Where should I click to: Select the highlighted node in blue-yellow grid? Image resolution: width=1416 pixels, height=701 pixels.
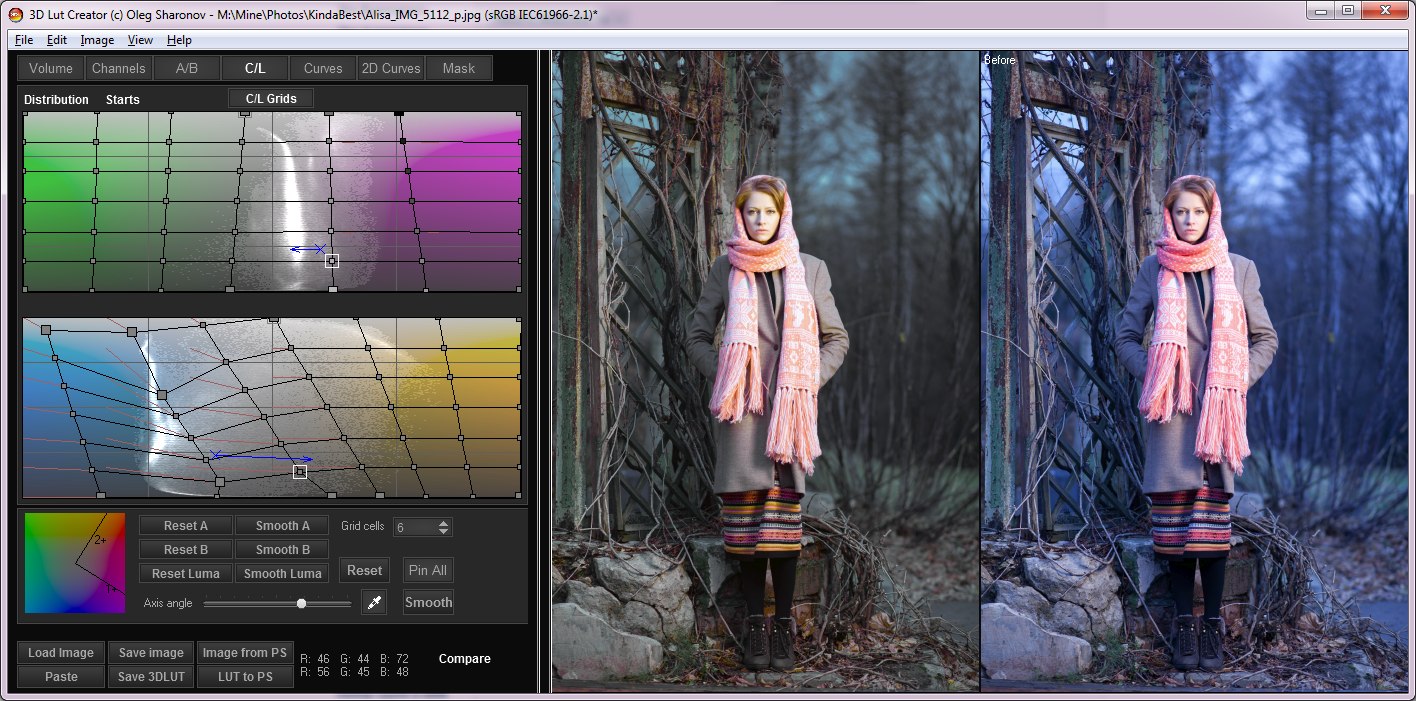[300, 471]
